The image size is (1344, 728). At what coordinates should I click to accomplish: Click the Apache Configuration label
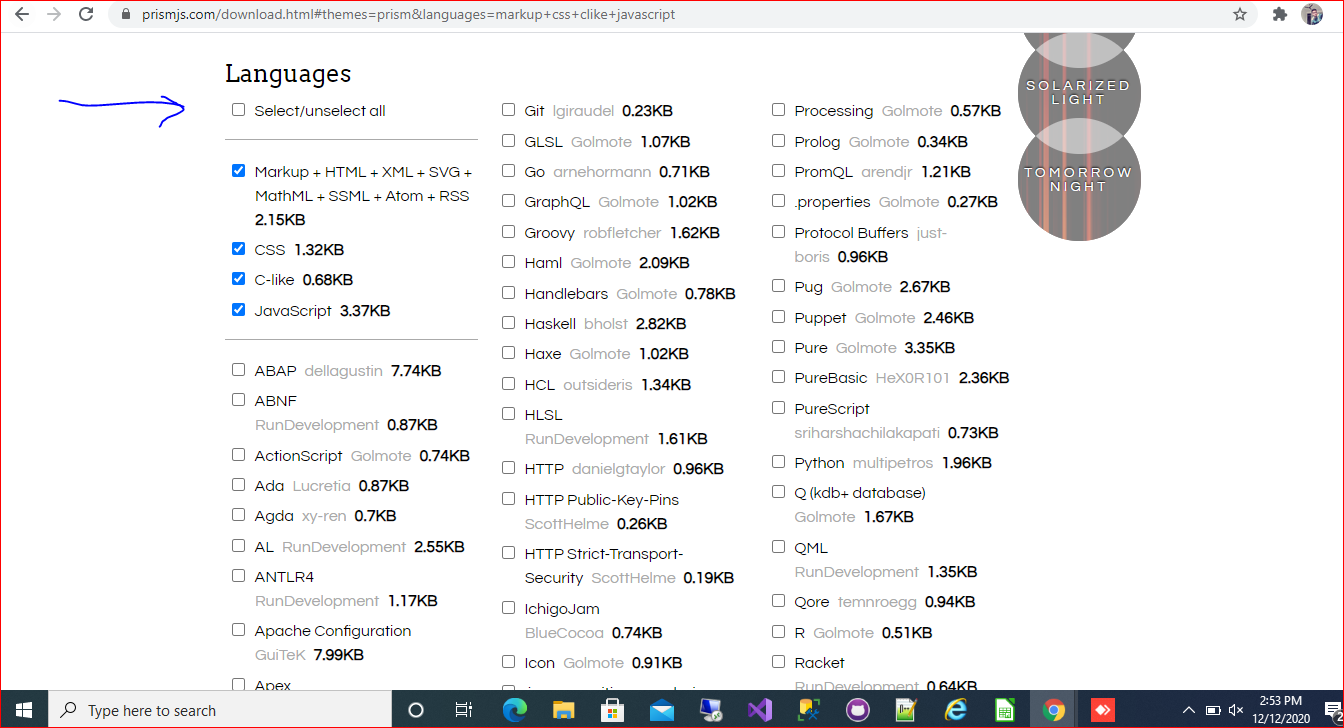point(333,631)
